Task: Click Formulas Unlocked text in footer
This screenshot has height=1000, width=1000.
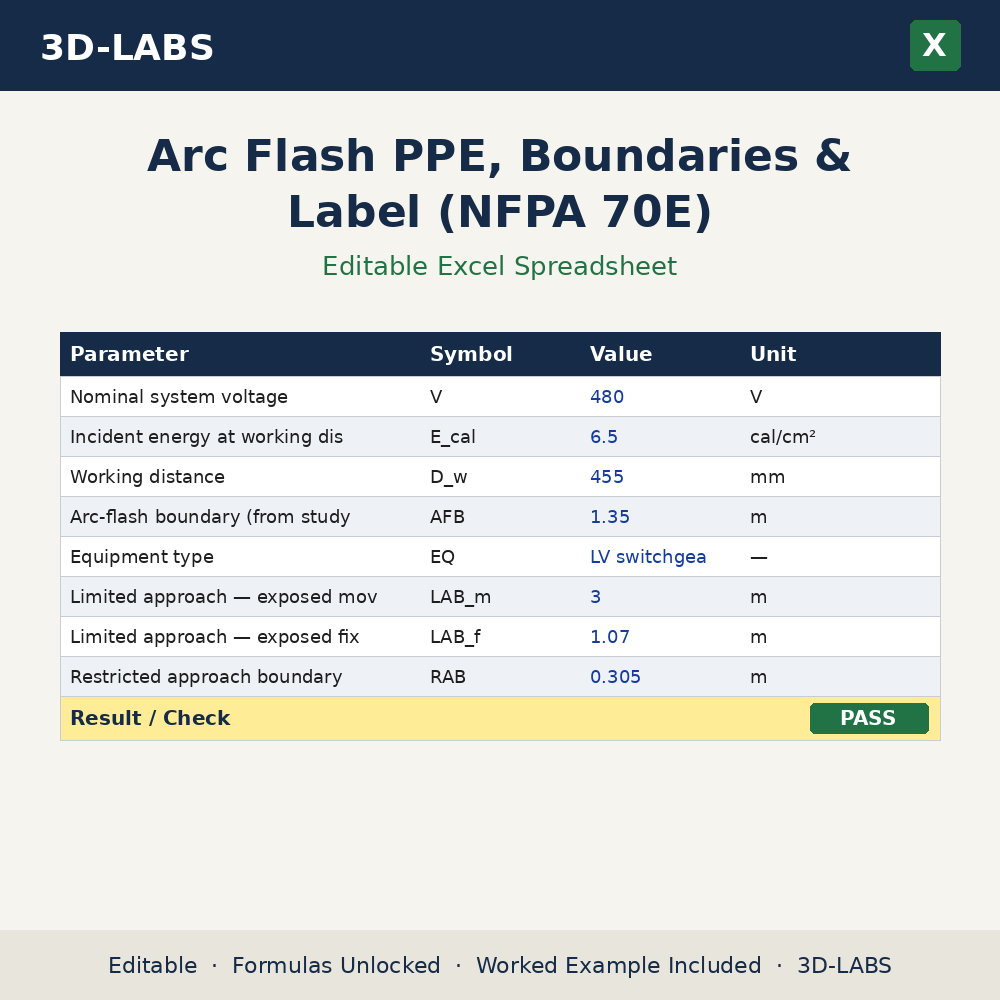Action: [336, 965]
